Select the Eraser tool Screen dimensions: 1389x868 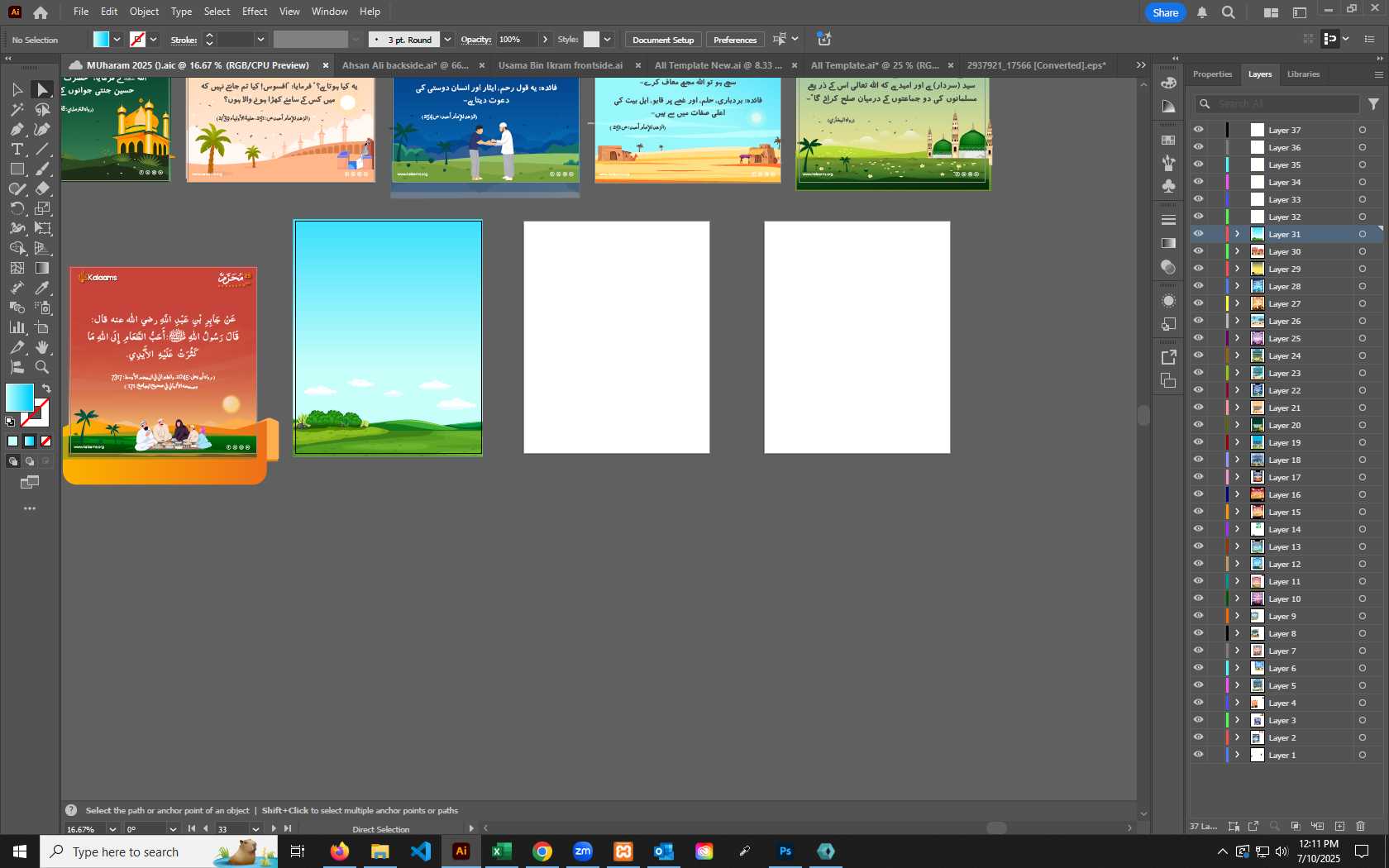[42, 188]
